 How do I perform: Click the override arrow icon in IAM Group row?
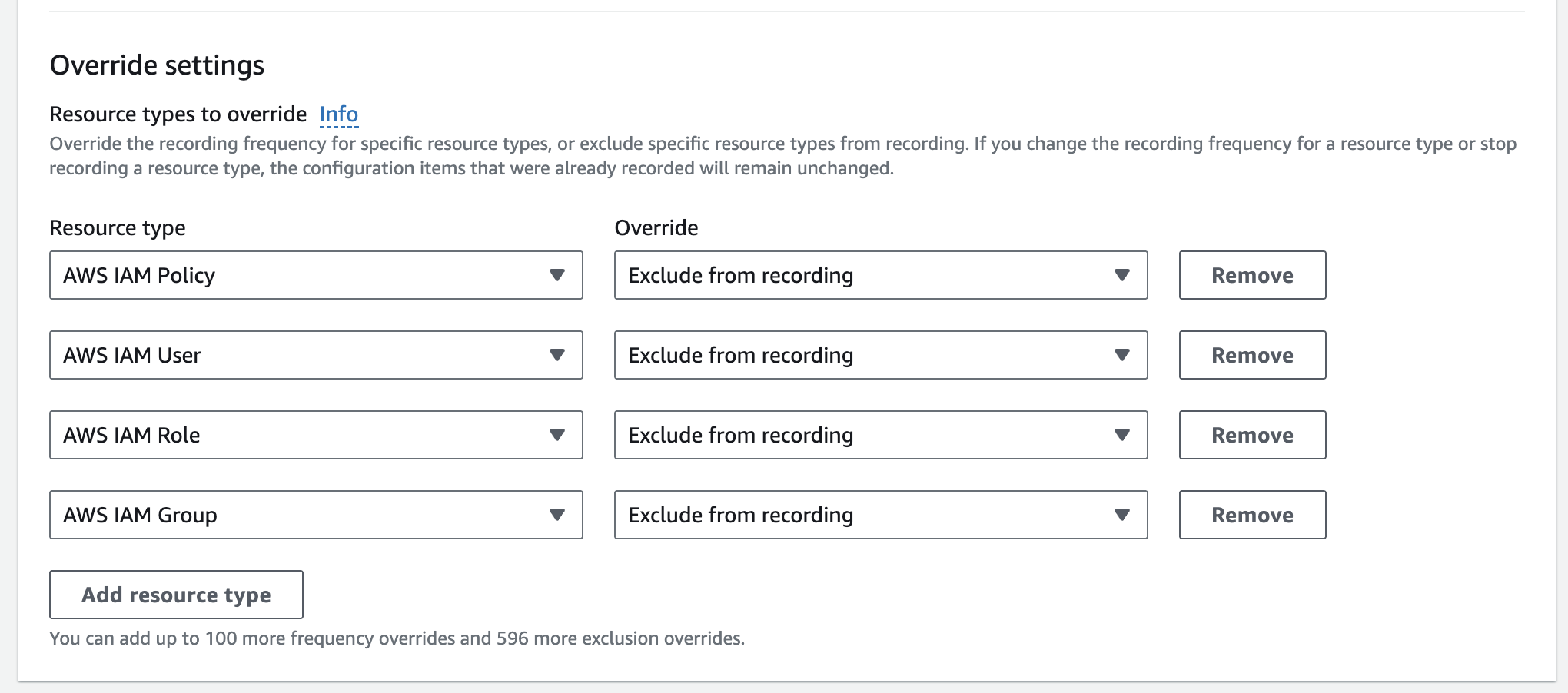[x=1122, y=515]
